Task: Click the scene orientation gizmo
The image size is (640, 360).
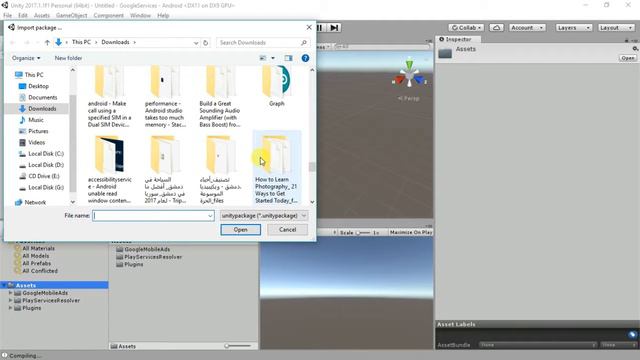Action: [409, 77]
